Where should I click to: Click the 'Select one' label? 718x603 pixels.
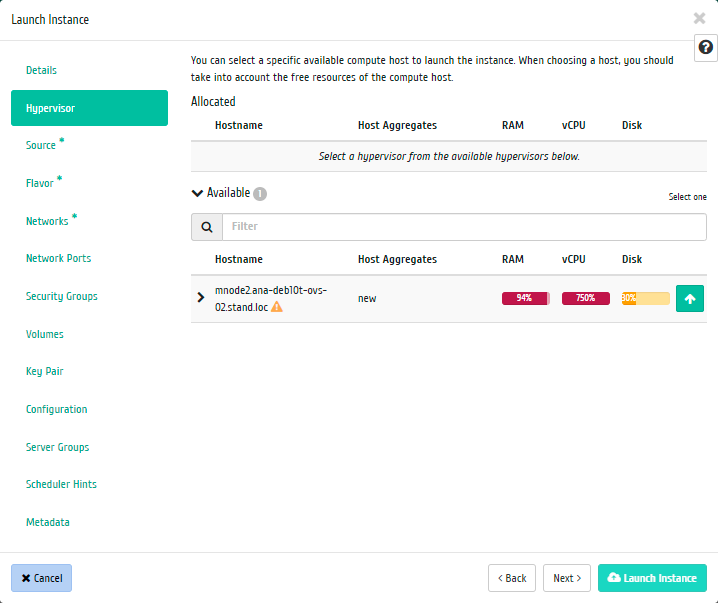pyautogui.click(x=687, y=197)
